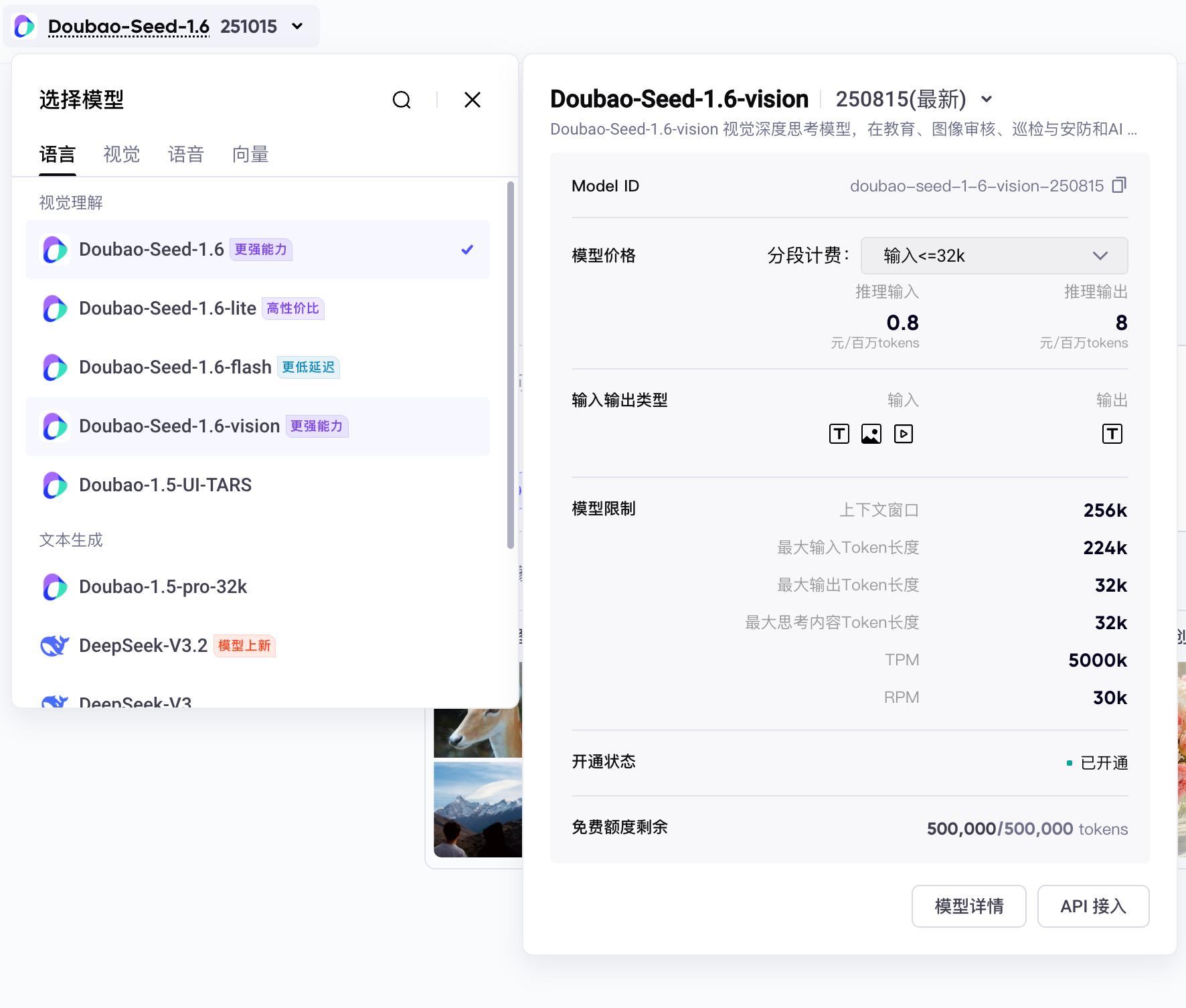Open the Doubao-Seed-1.6 251015 header dropdown

coord(161,27)
